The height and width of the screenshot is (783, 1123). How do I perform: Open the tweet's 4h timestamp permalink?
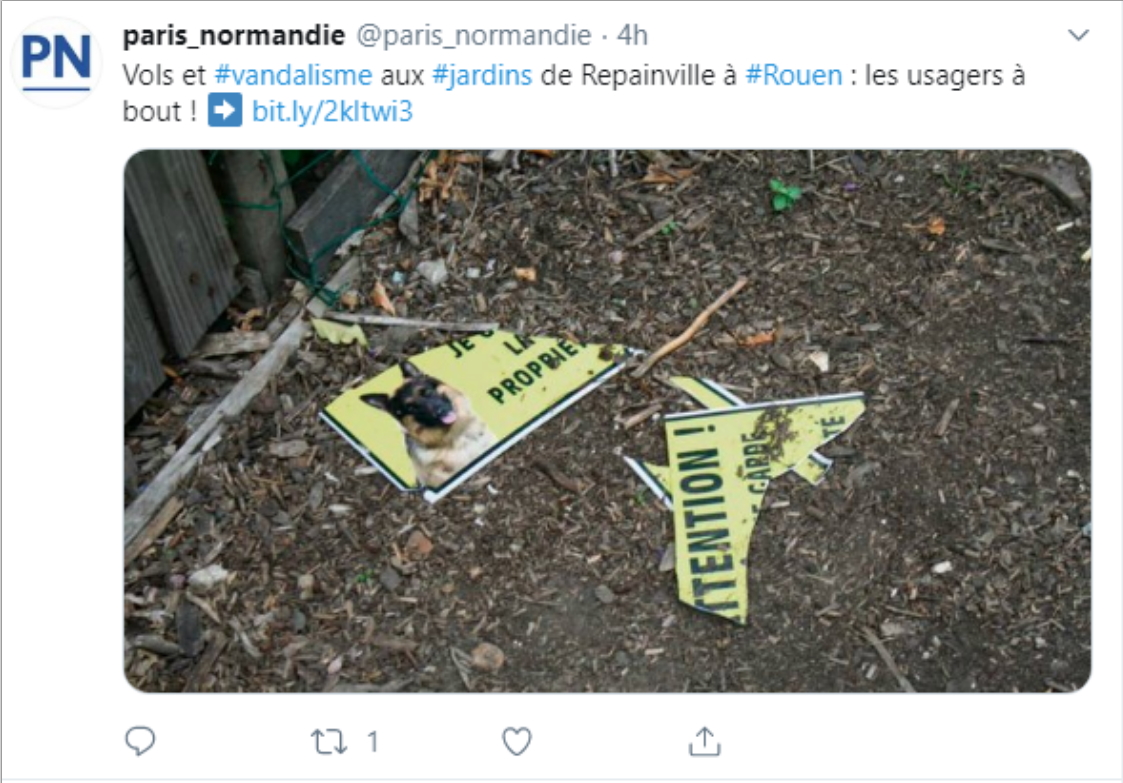click(632, 35)
